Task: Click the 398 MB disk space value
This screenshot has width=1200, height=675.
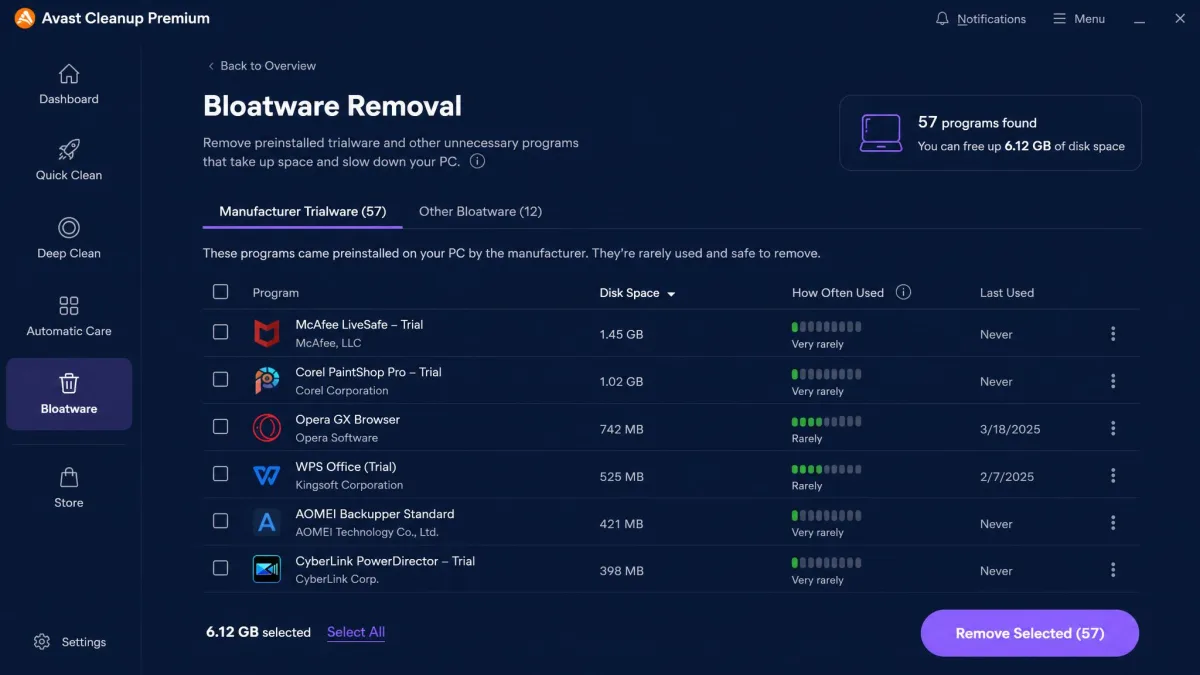Action: pos(622,571)
